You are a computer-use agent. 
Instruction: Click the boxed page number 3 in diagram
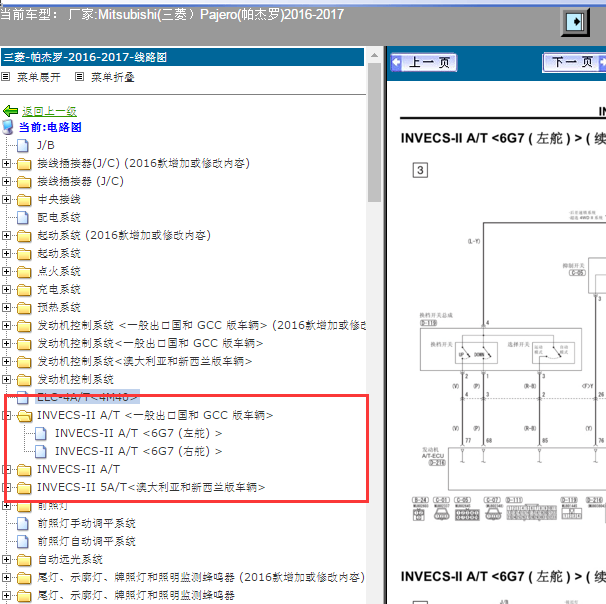(x=420, y=170)
